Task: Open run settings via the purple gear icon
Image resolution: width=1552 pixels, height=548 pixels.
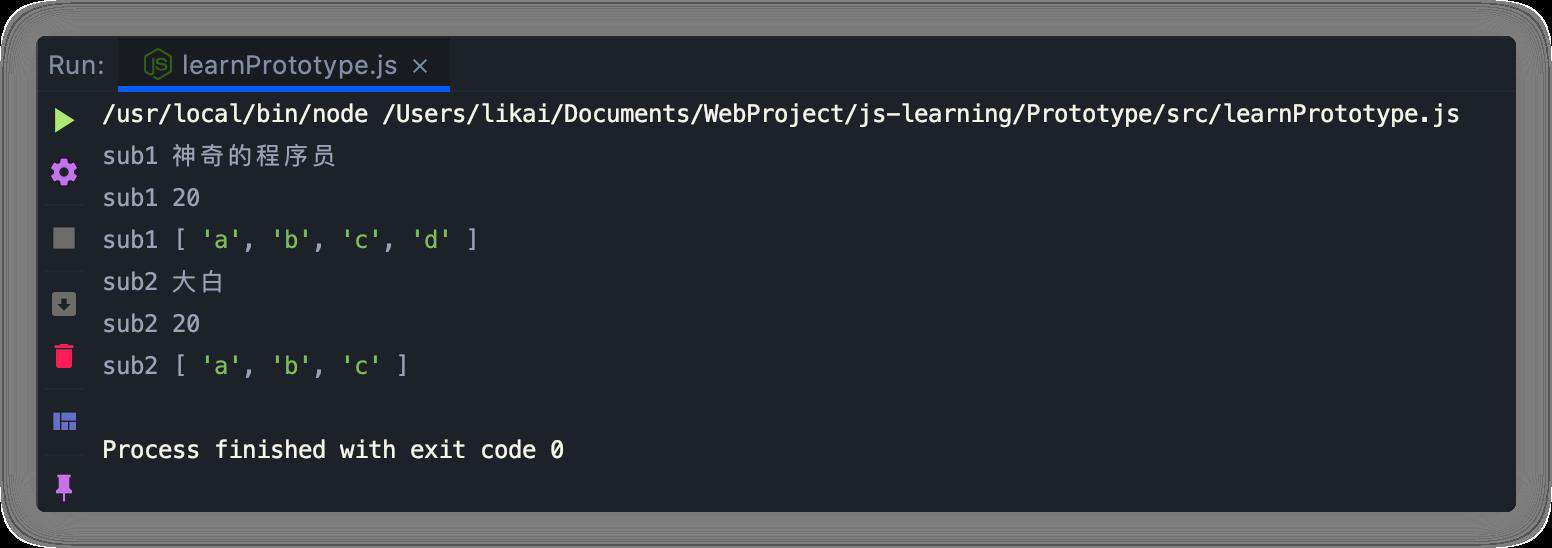Action: [x=64, y=172]
